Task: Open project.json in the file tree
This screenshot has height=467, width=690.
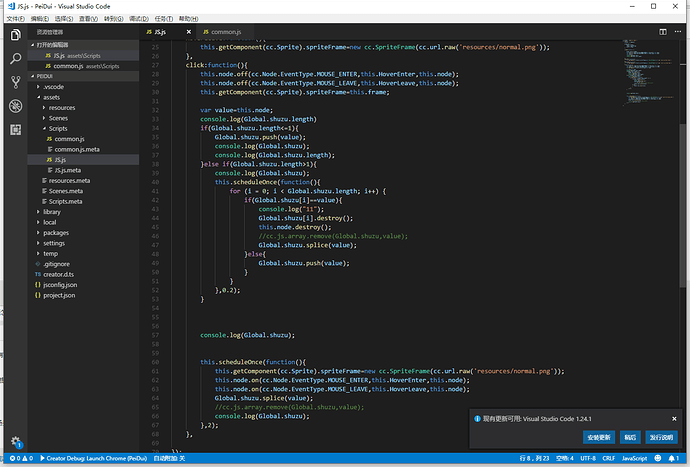Action: pos(59,295)
